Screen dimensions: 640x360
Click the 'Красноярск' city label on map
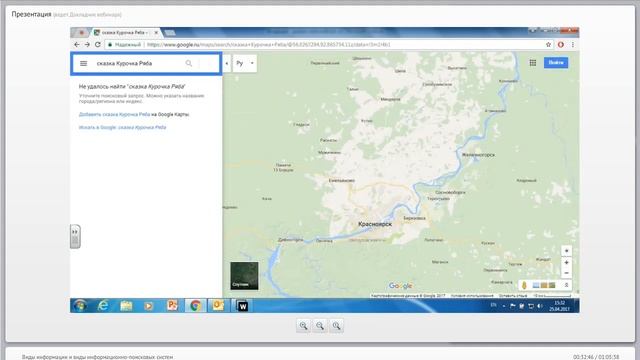tap(375, 224)
